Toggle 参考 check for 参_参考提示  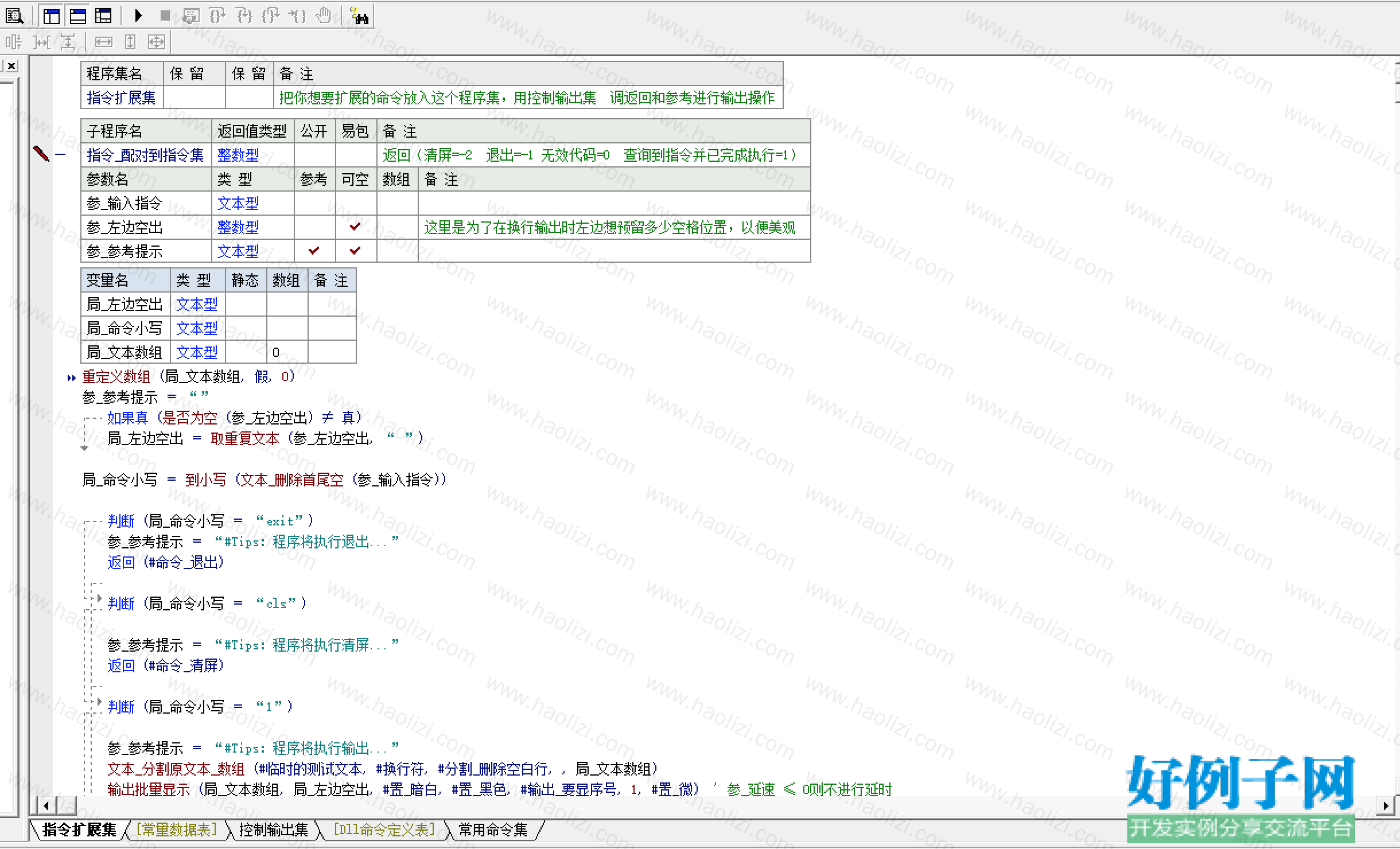[314, 251]
